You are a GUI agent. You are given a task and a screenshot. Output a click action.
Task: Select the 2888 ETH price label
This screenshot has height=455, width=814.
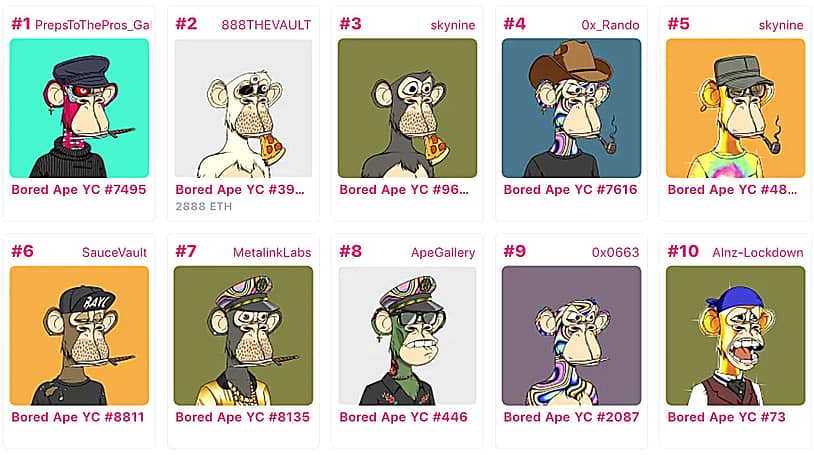click(204, 206)
